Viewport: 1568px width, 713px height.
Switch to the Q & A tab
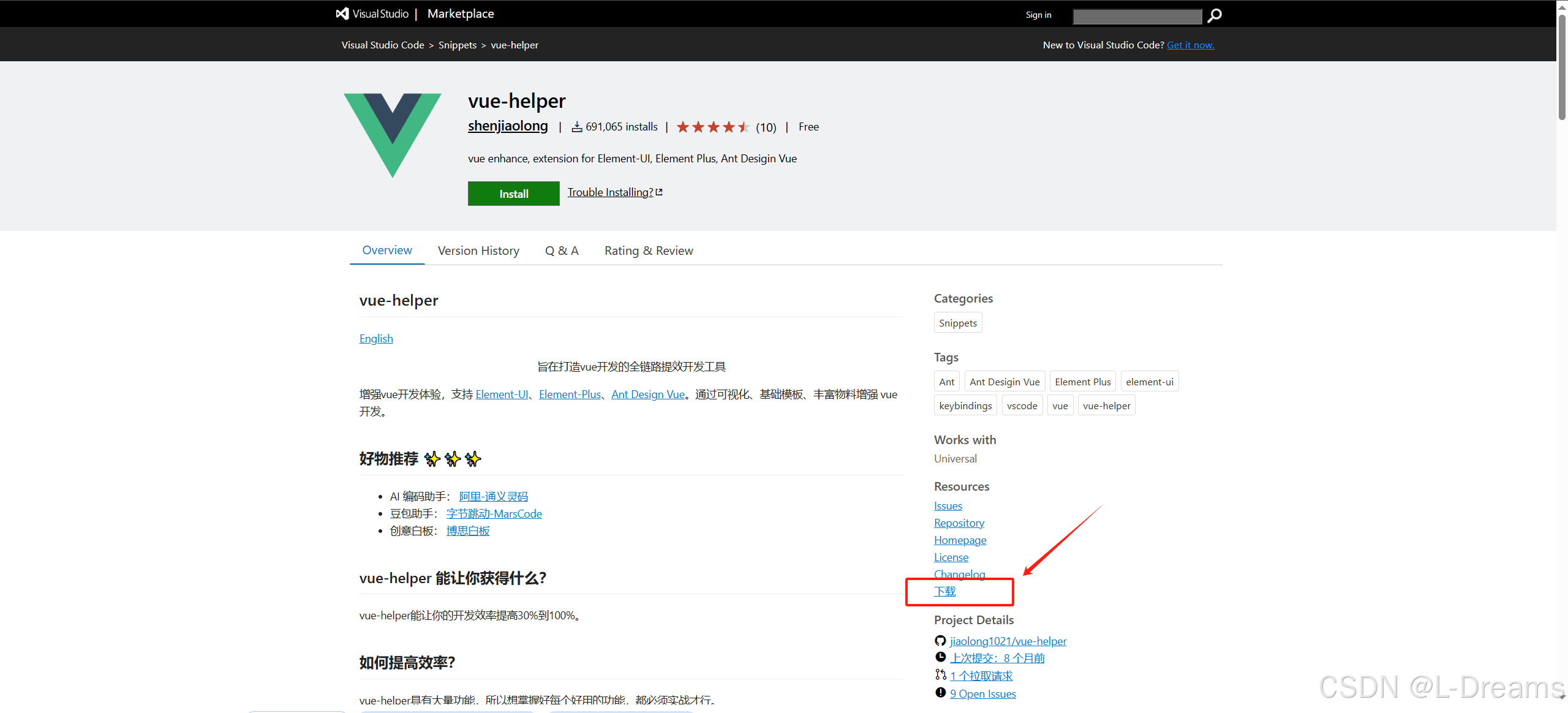click(x=562, y=251)
